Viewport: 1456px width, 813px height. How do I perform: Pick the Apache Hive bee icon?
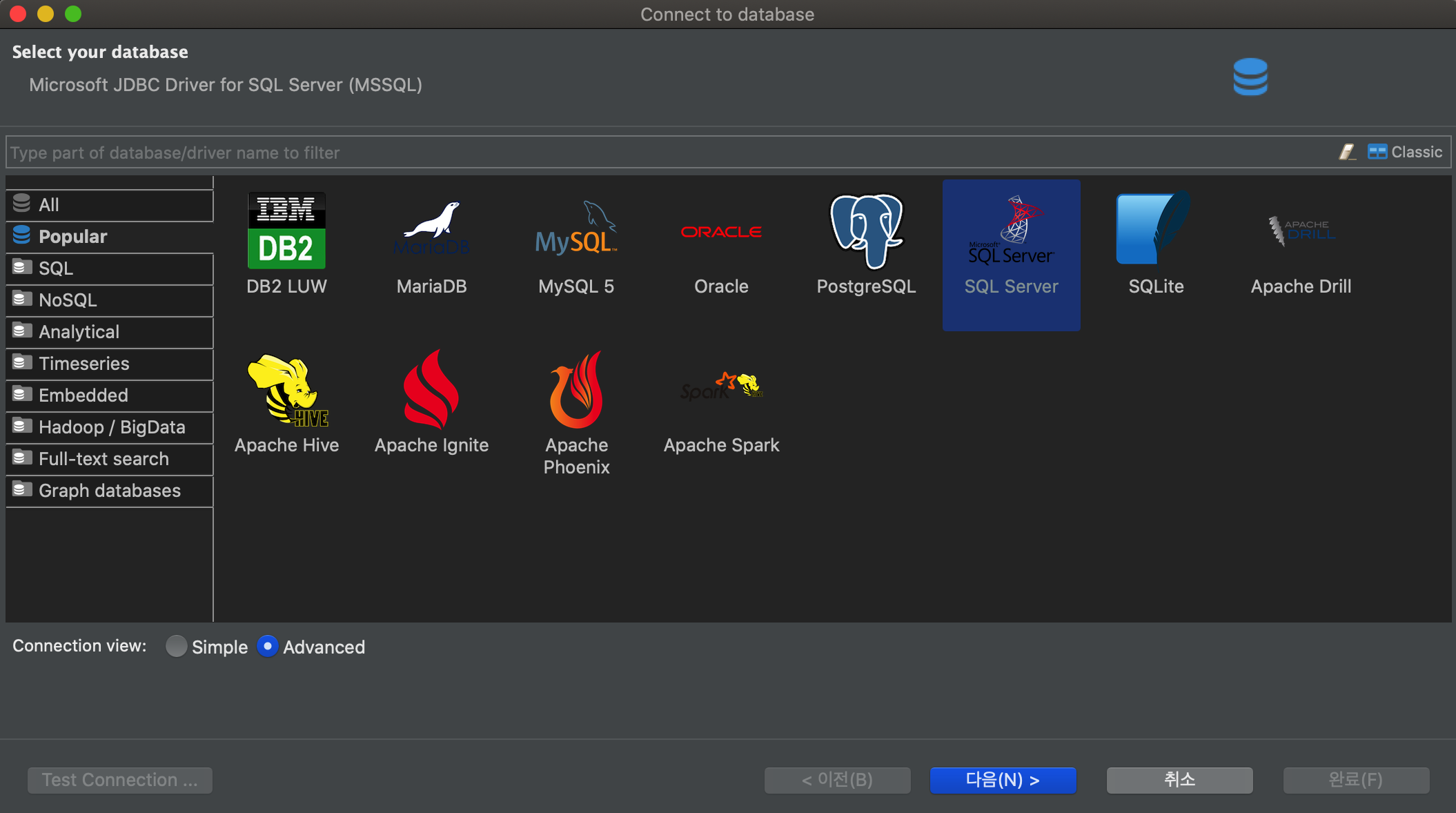click(x=286, y=390)
